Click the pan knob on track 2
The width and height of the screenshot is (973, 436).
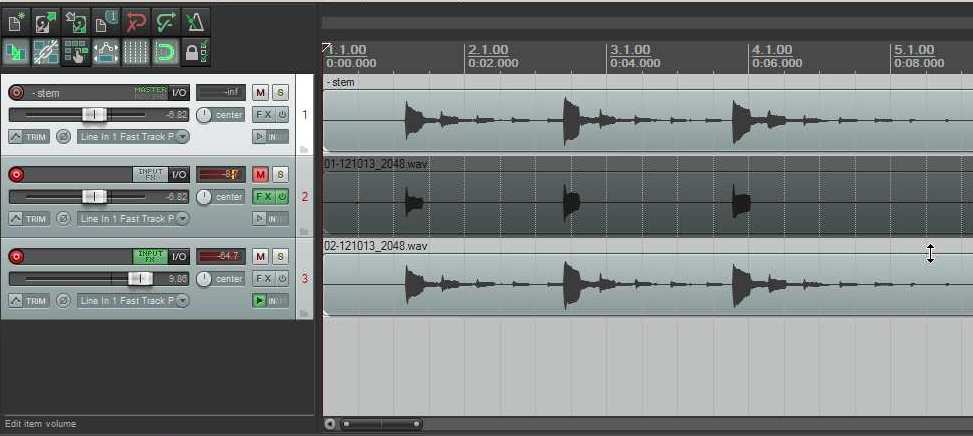pos(204,197)
